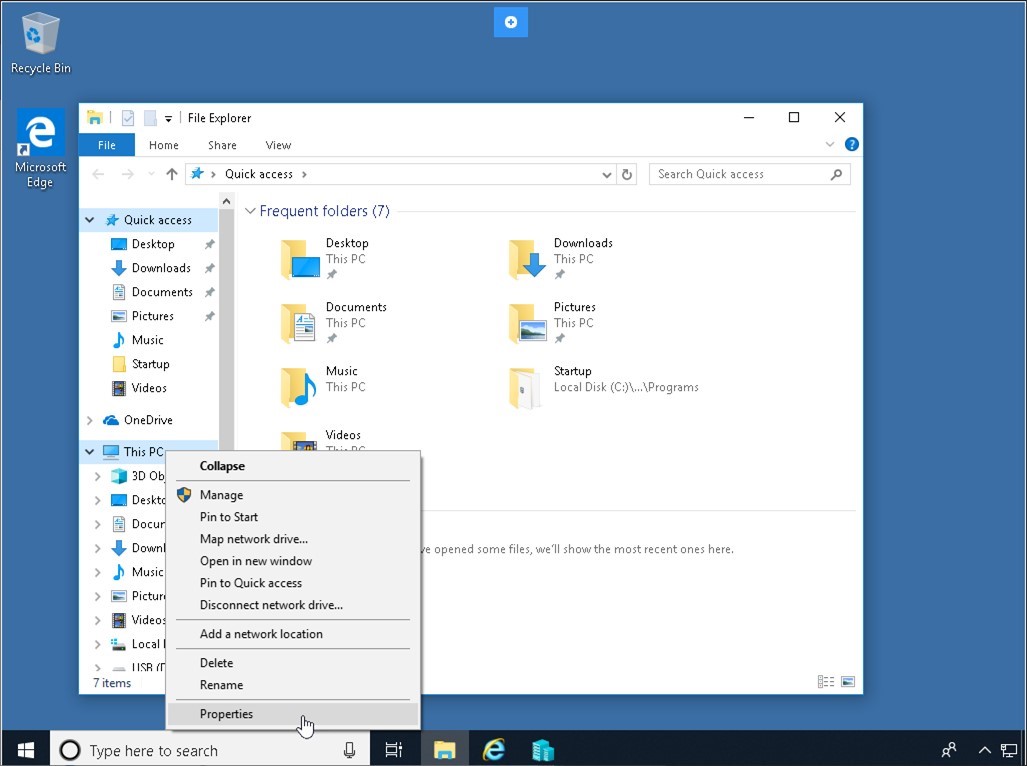
Task: Choose Rename in the context menu
Action: point(293,685)
